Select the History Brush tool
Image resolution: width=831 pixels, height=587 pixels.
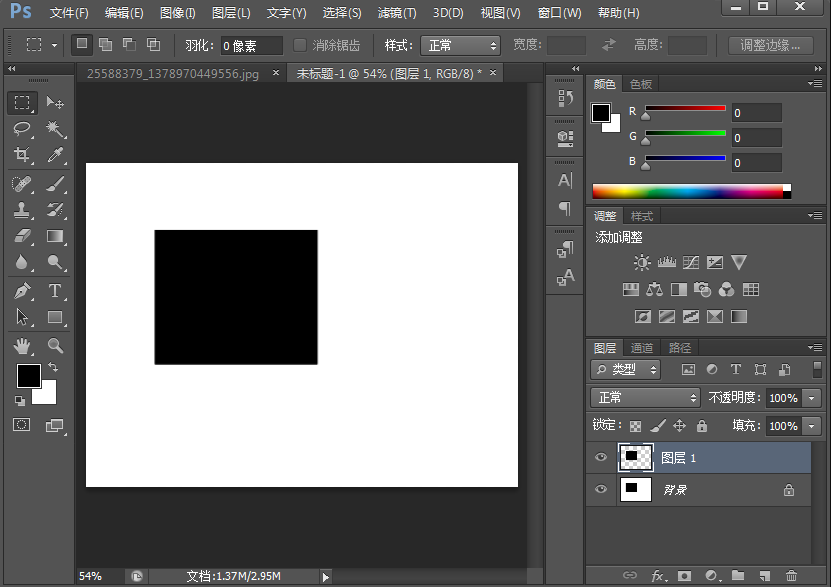point(55,210)
